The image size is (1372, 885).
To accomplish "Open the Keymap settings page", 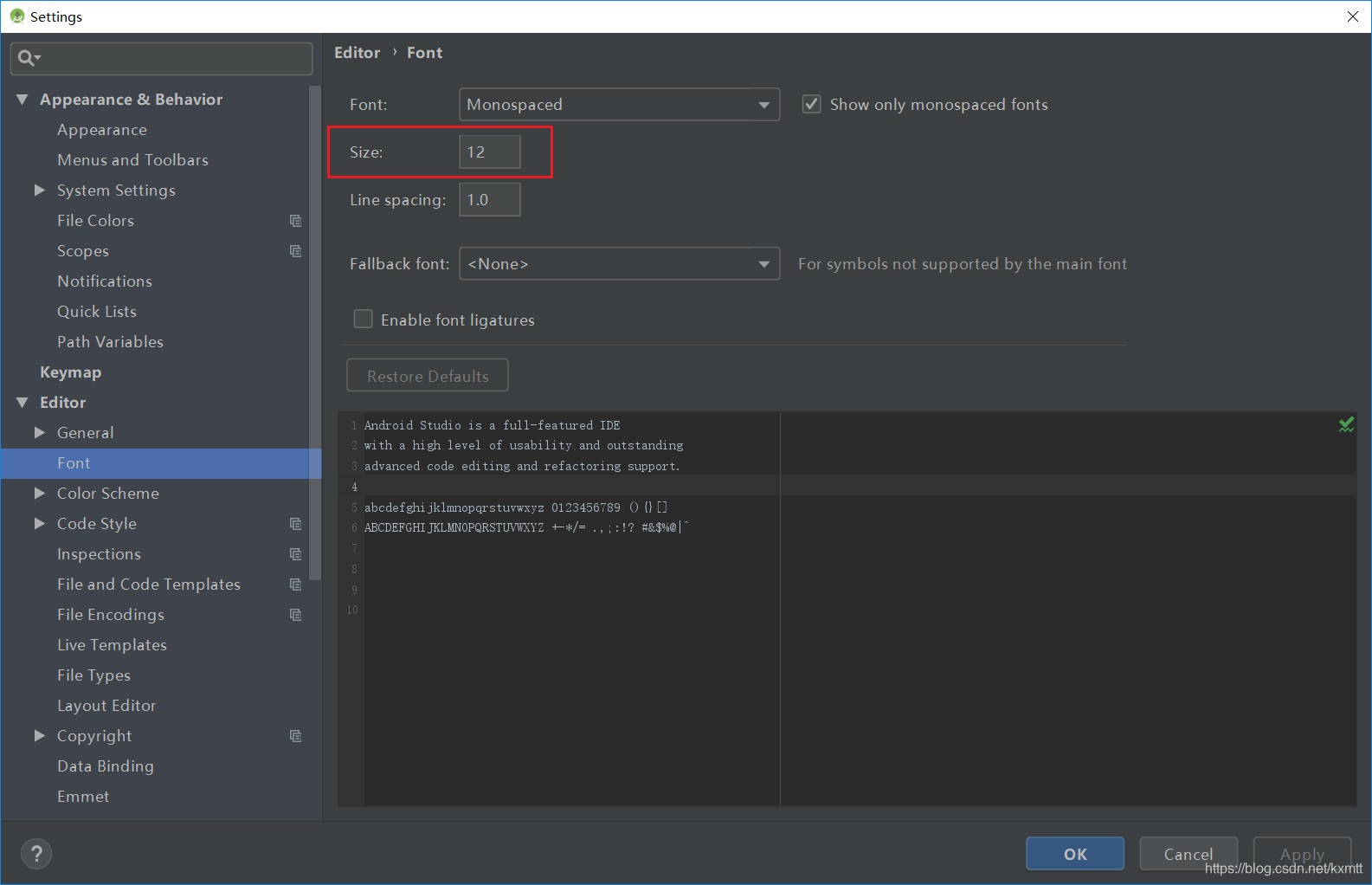I will [70, 372].
